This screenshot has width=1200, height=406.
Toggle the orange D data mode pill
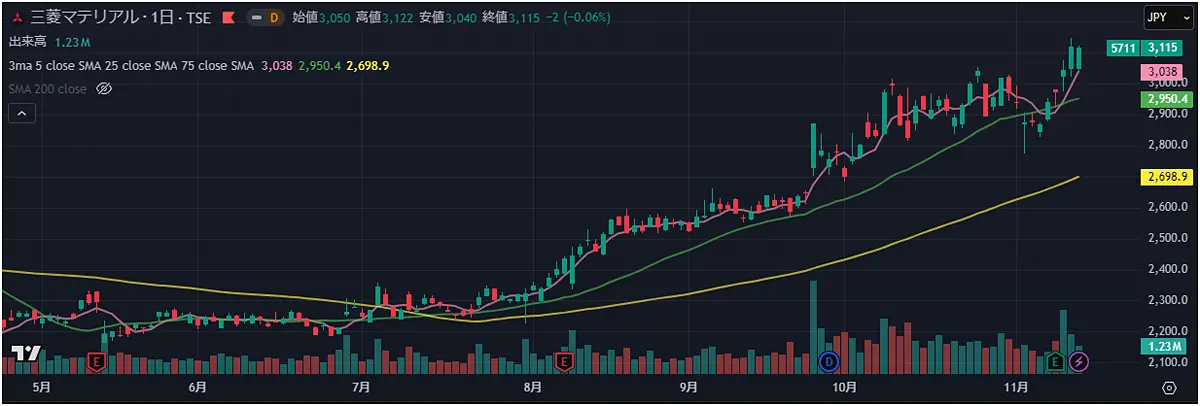269,18
